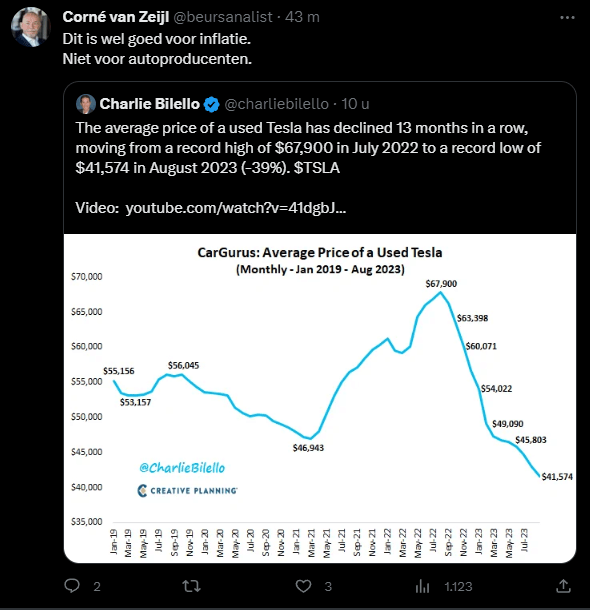Click the 10 u quoted tweet timestamp
This screenshot has width=590, height=610.
[355, 104]
